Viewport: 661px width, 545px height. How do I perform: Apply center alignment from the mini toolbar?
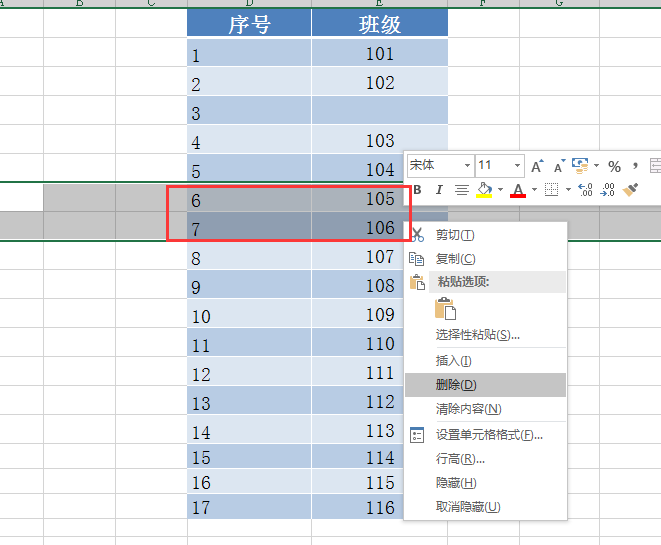pos(462,190)
